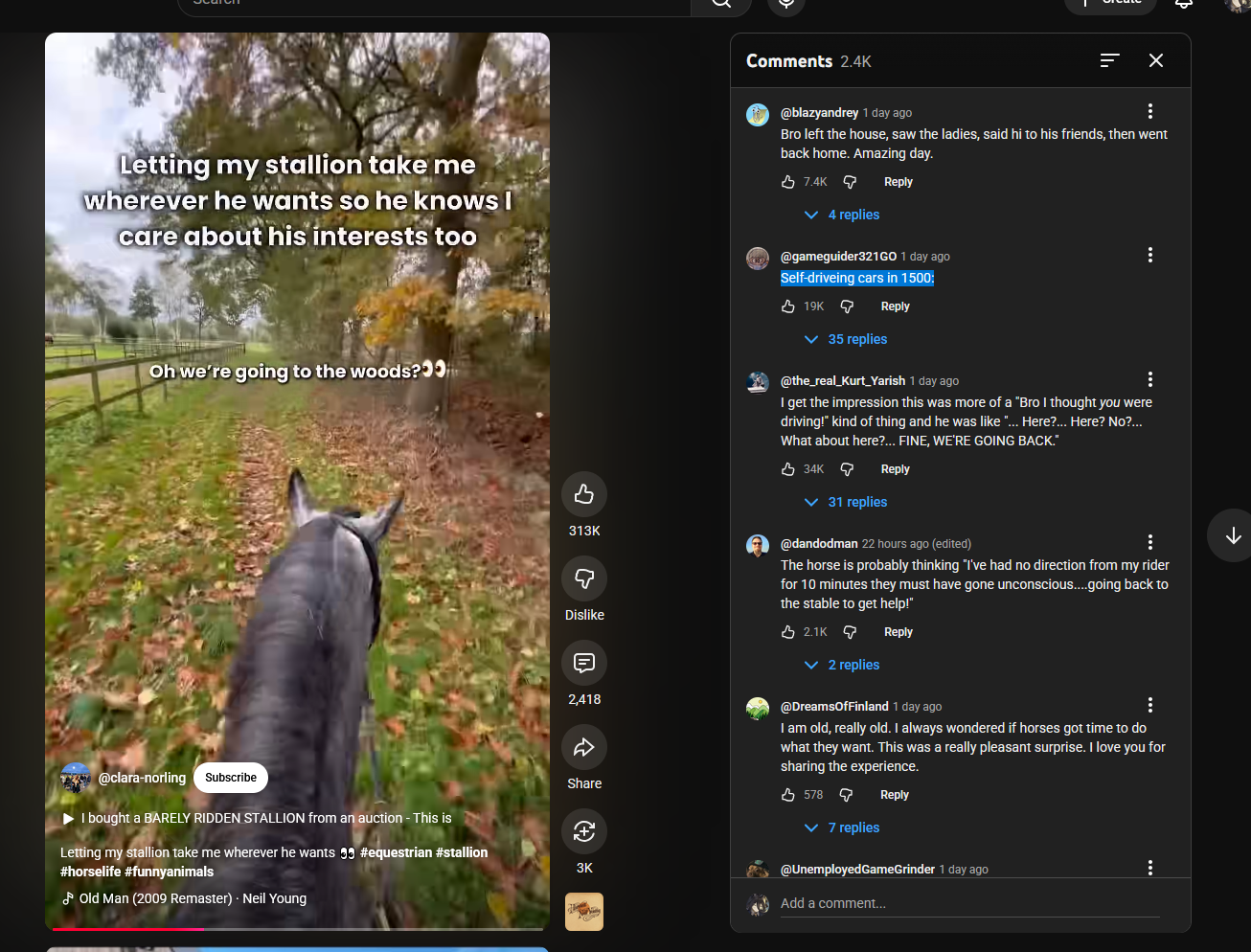The width and height of the screenshot is (1251, 952).
Task: Click the Add a comment field
Action: pos(967,903)
